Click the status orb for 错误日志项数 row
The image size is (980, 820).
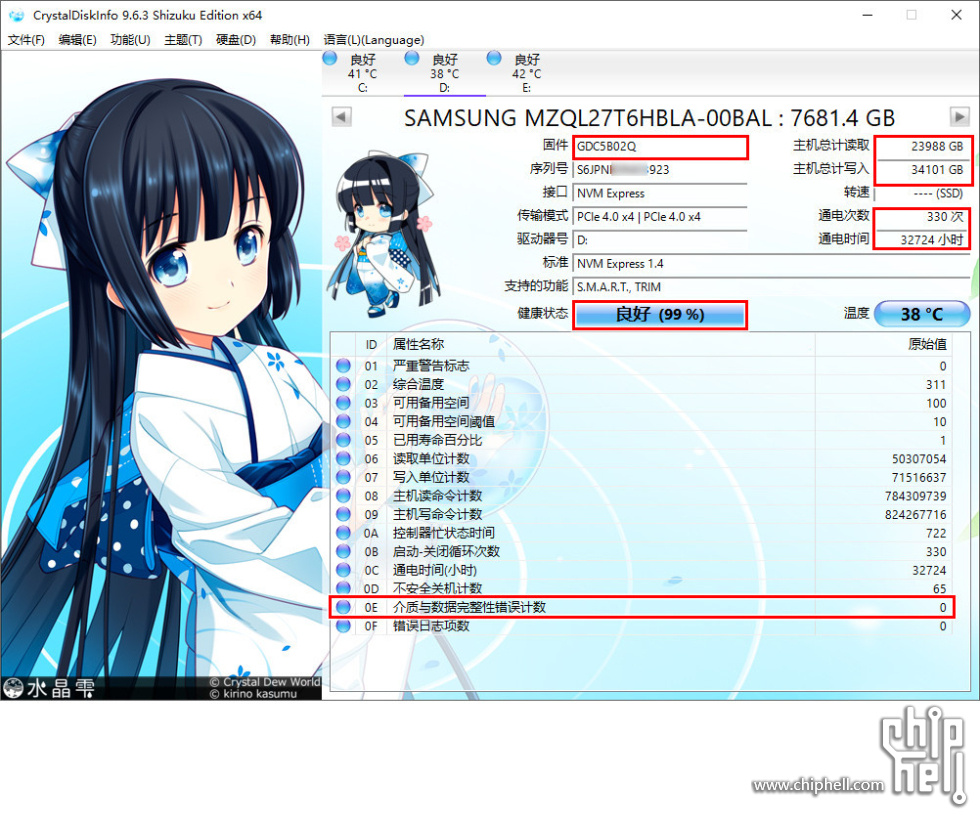click(343, 626)
